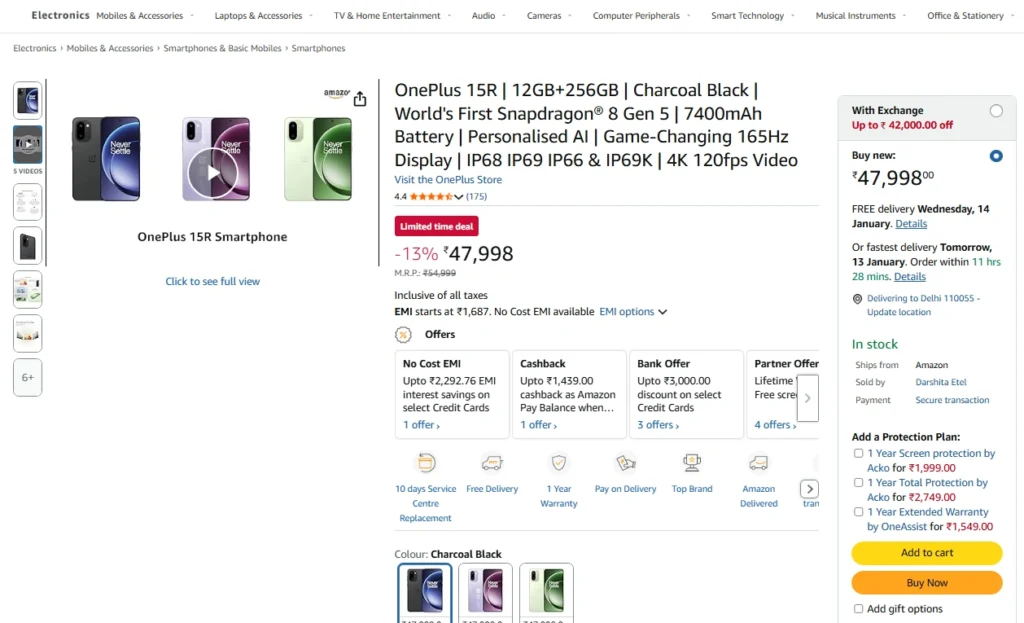Click the Free Delivery truck icon
The height and width of the screenshot is (623, 1024).
click(492, 463)
